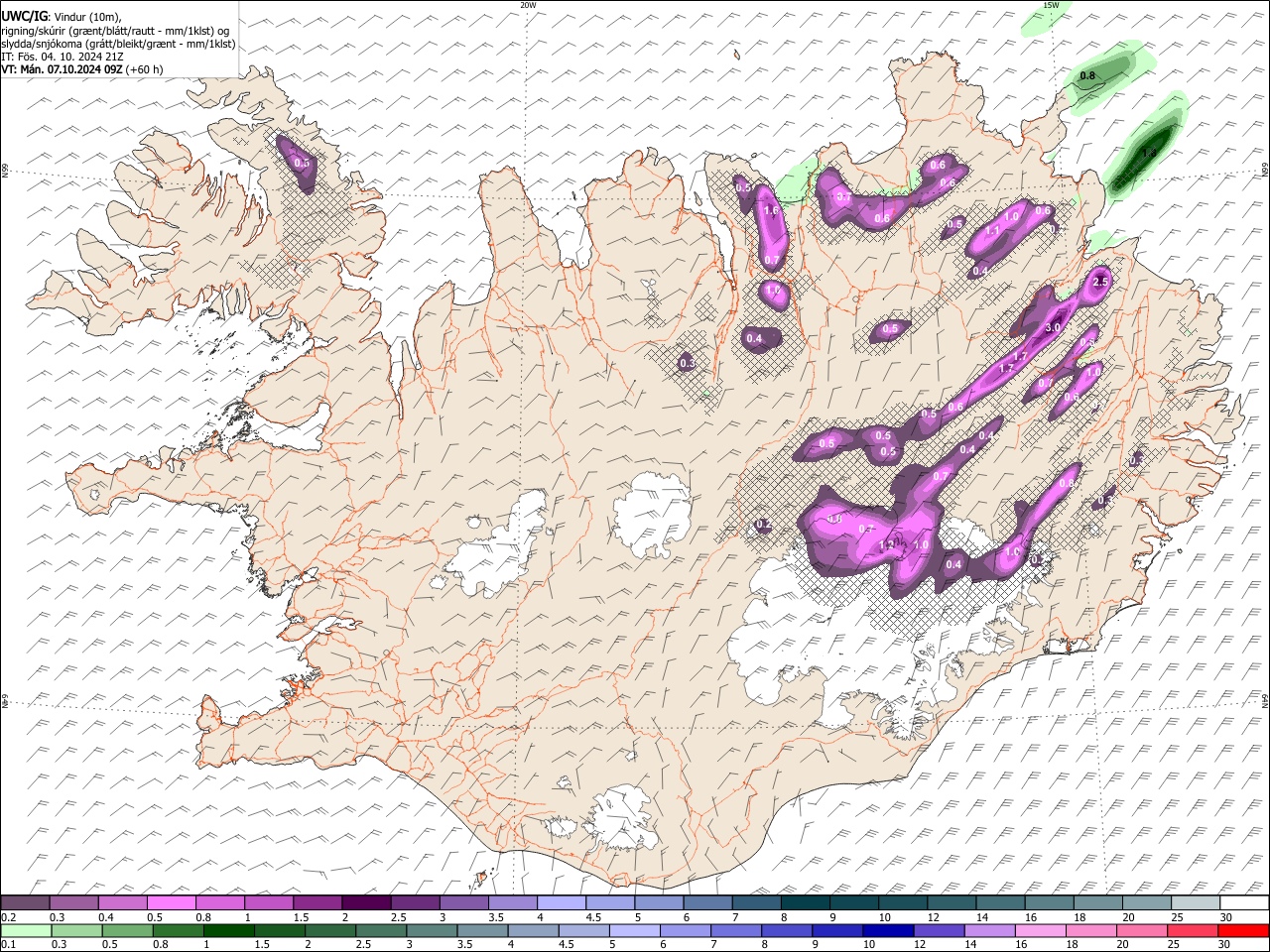Click the 0.2 snowfall value west of large purple area

point(763,525)
